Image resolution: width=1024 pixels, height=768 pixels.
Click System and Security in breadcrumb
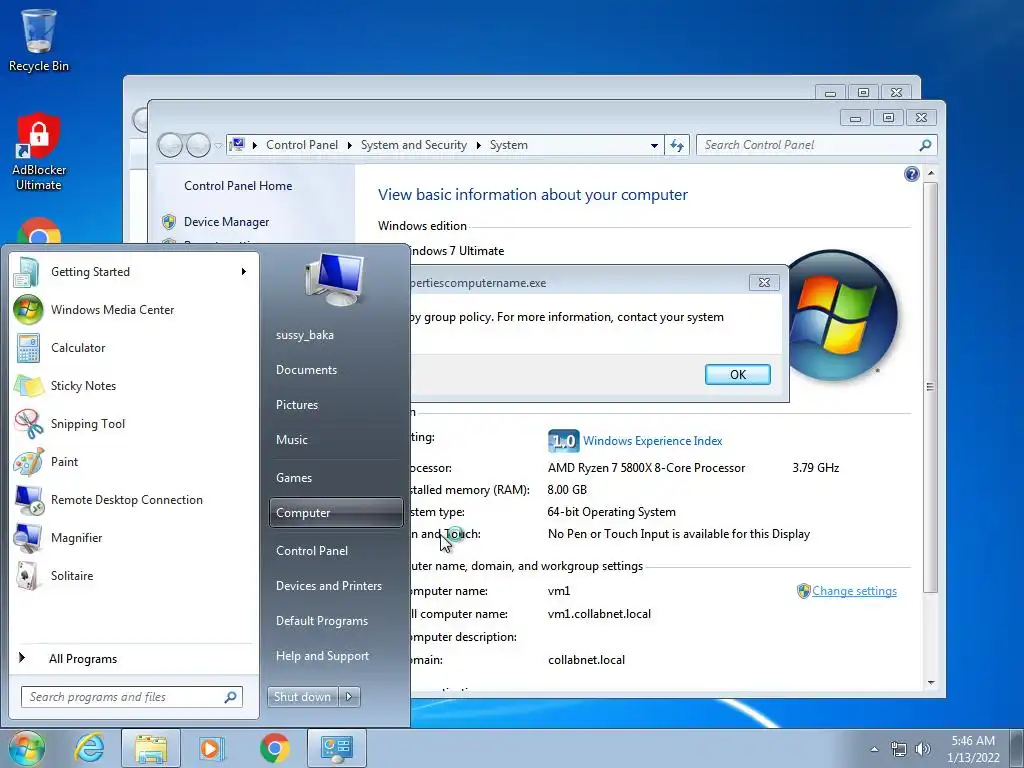click(413, 145)
